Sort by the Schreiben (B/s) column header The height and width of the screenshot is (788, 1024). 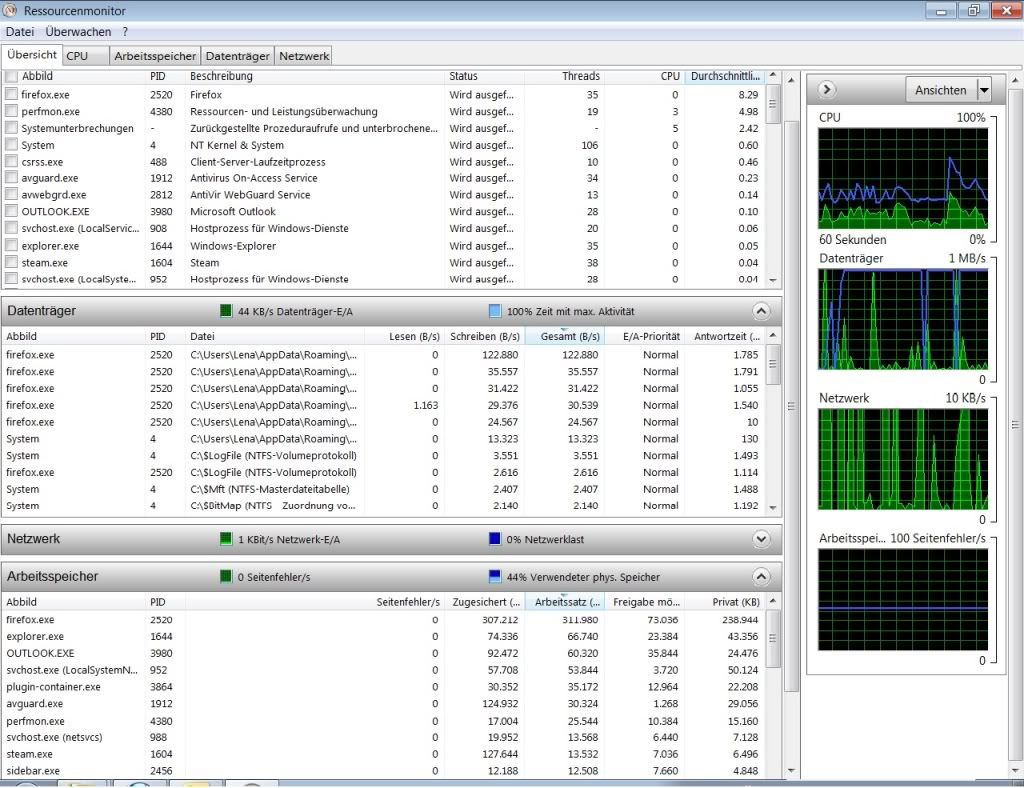pos(484,336)
